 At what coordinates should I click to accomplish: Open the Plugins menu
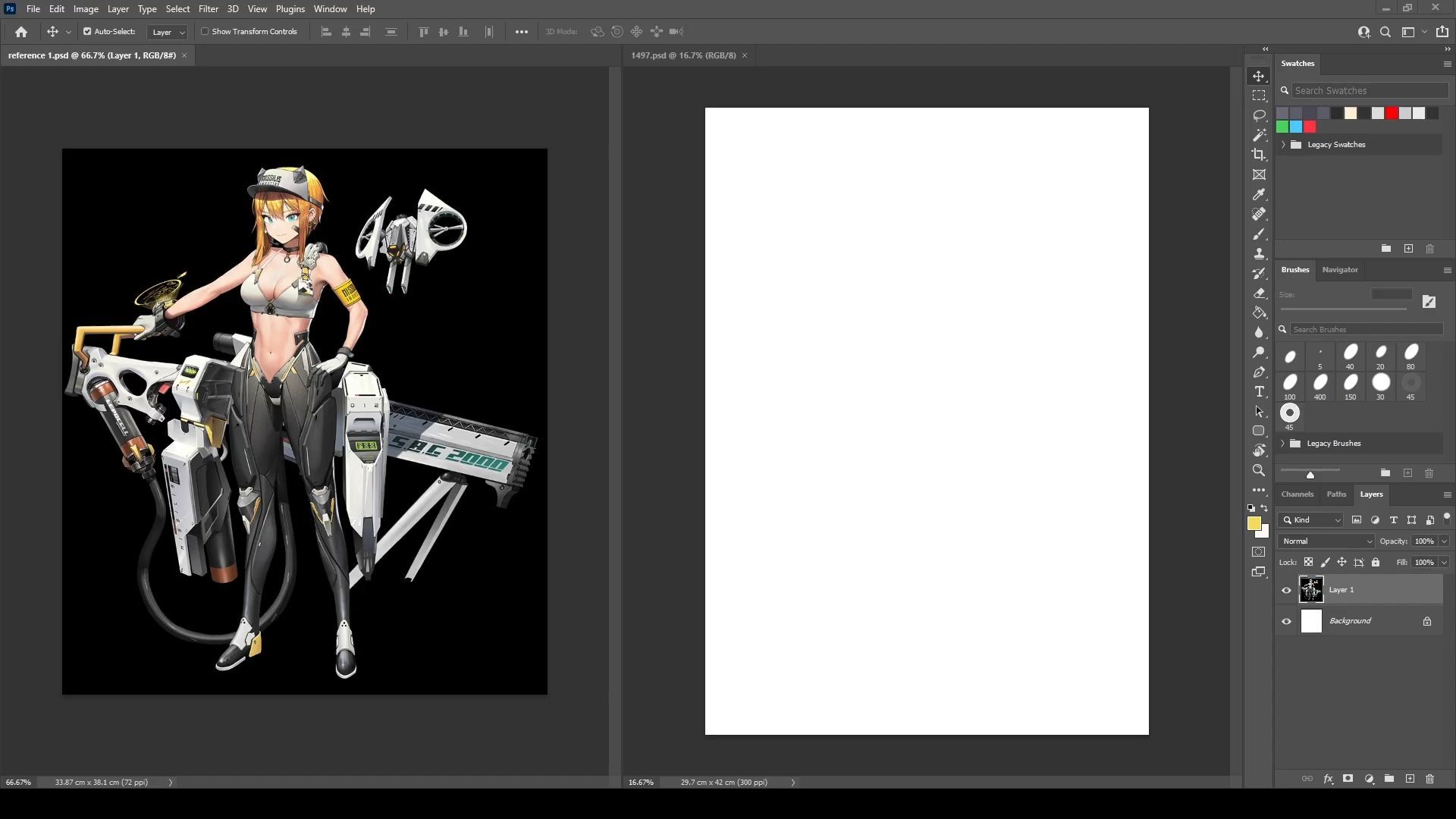(x=290, y=9)
